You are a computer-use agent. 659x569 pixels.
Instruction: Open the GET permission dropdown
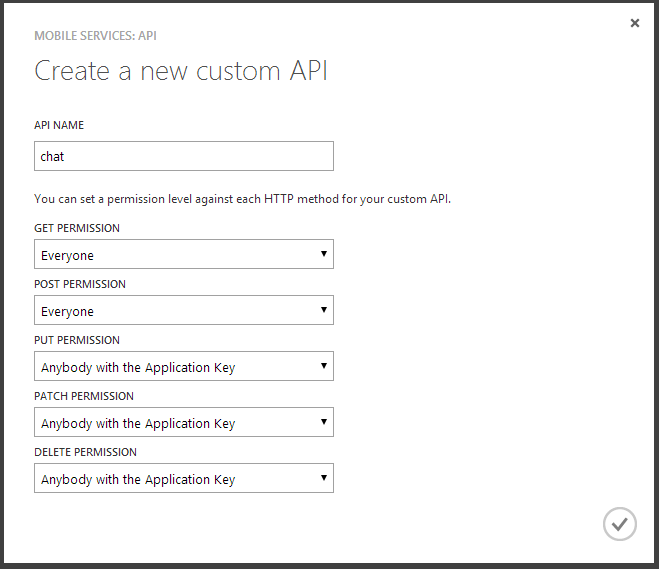click(183, 255)
